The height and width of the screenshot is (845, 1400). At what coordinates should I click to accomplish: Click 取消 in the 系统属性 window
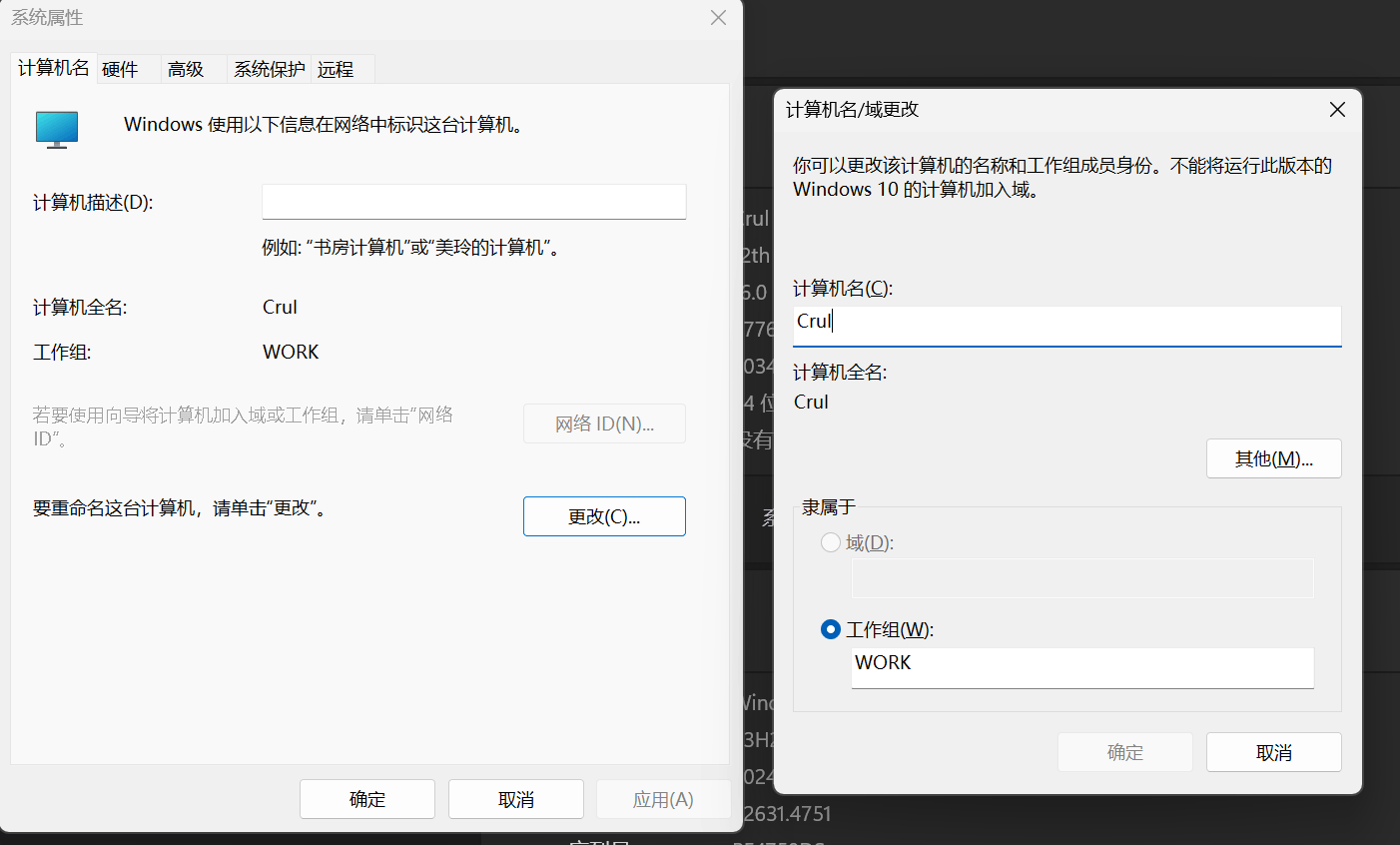[x=515, y=799]
